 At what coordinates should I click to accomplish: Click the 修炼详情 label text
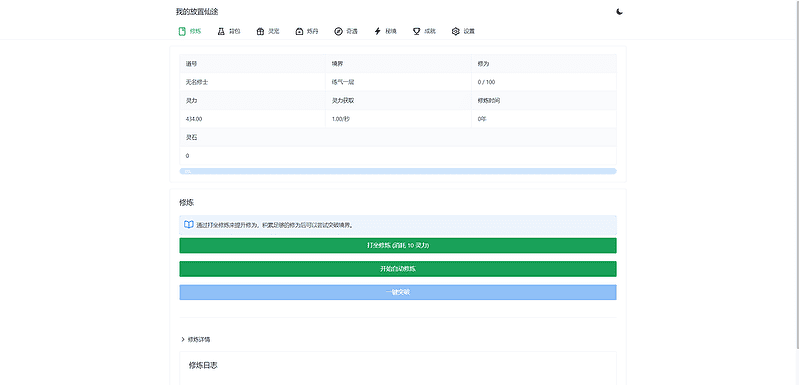pos(199,339)
